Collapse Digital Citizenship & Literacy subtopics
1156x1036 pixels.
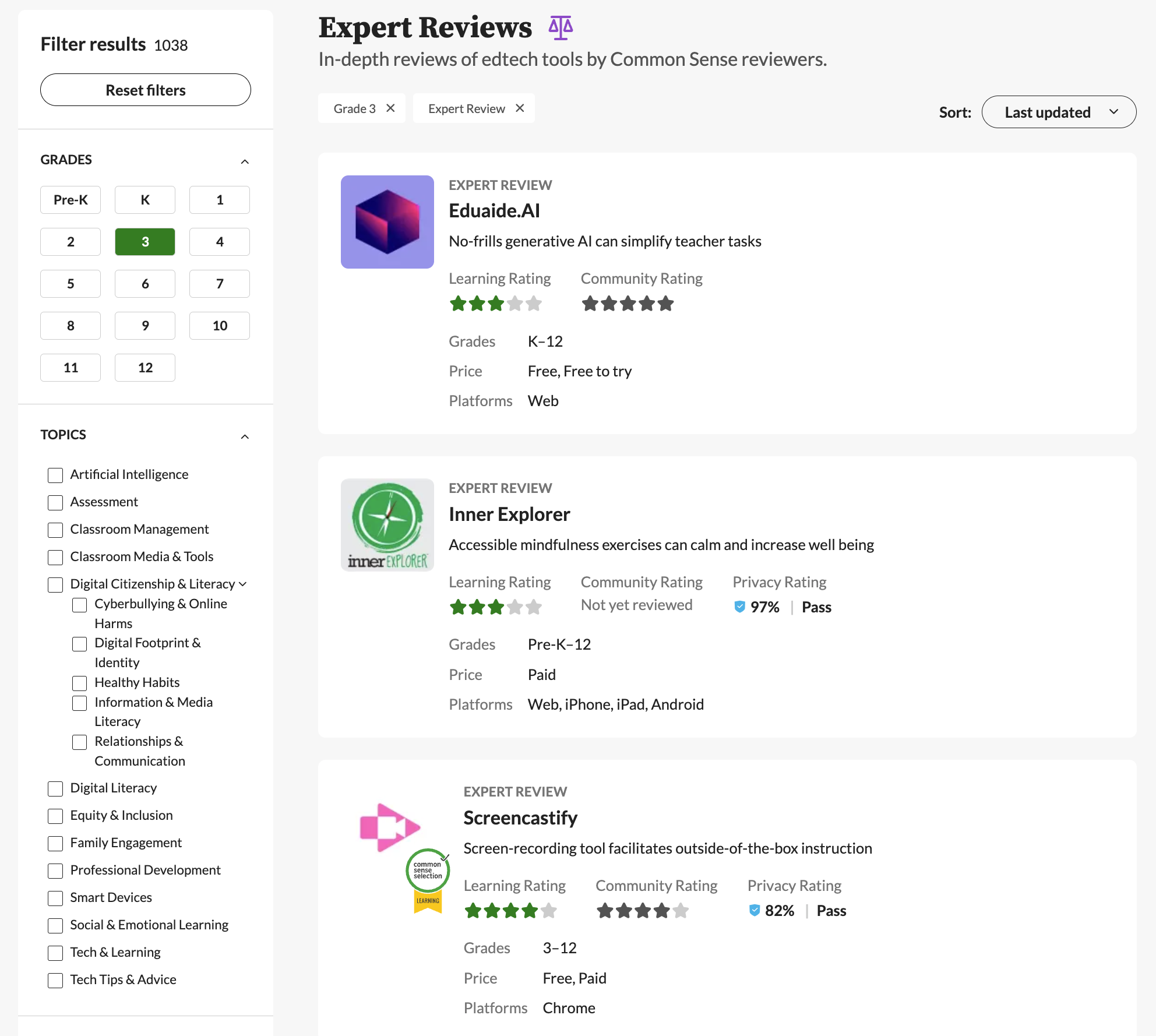[243, 584]
